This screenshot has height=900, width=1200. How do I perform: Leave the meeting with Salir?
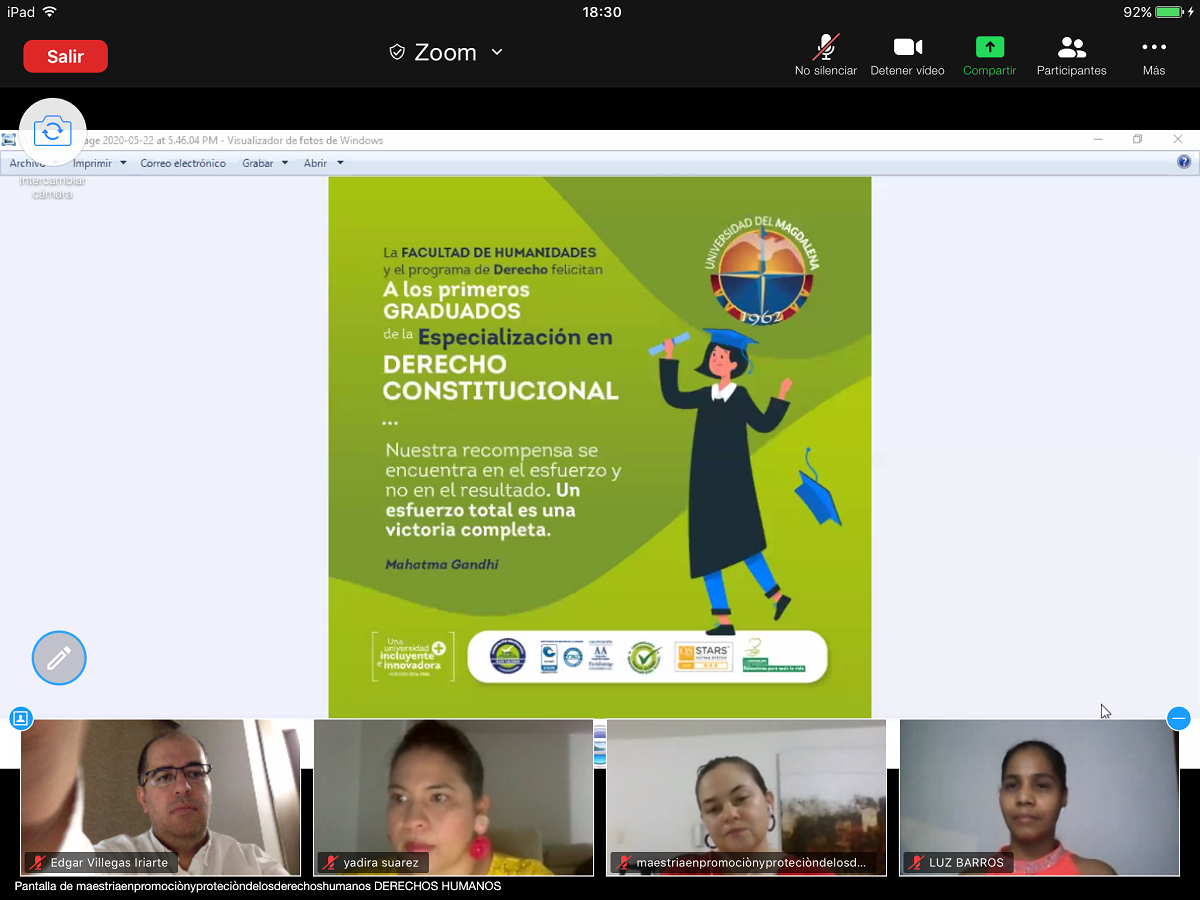pos(65,56)
